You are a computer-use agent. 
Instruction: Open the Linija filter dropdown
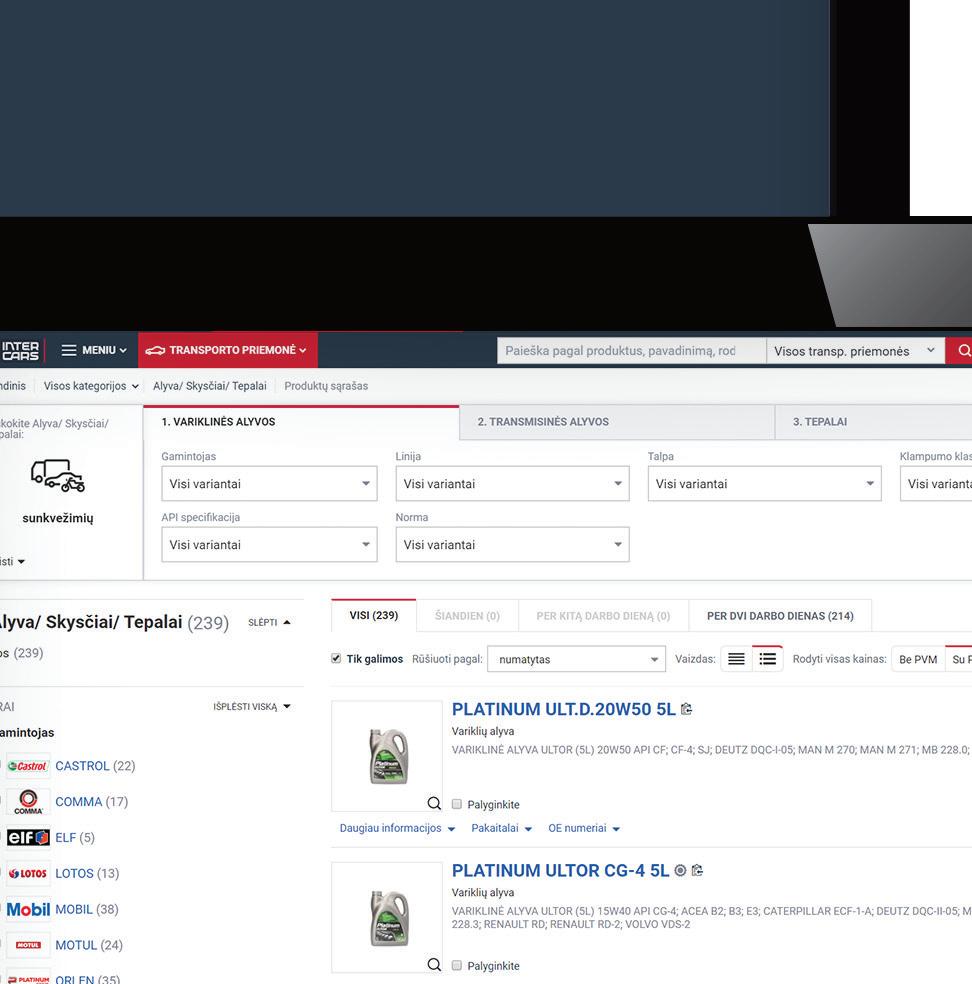512,484
